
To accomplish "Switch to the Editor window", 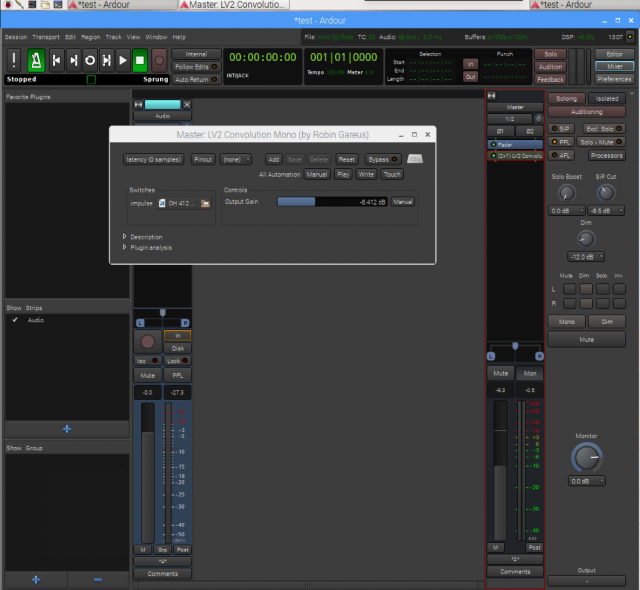I will [614, 54].
